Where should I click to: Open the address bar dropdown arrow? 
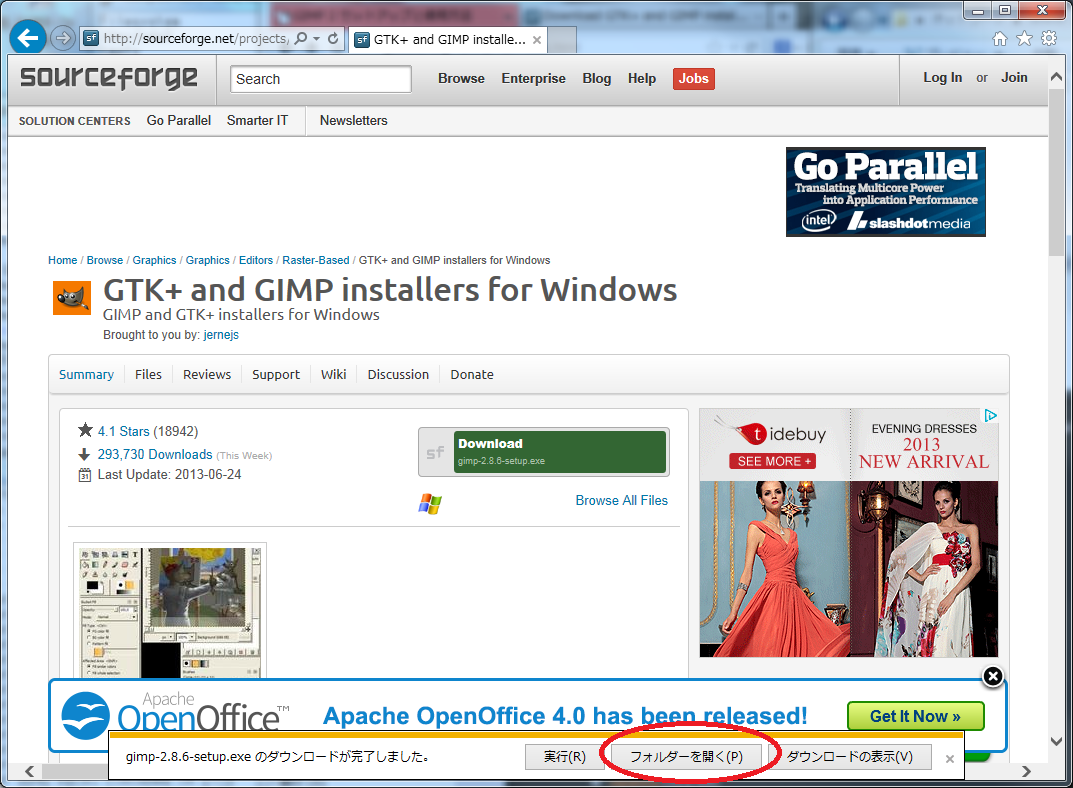point(316,39)
